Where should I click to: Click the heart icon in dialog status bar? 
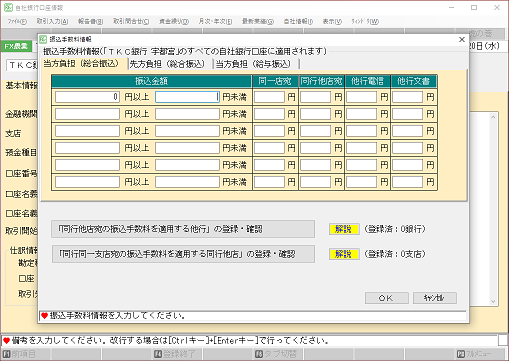coord(45,315)
